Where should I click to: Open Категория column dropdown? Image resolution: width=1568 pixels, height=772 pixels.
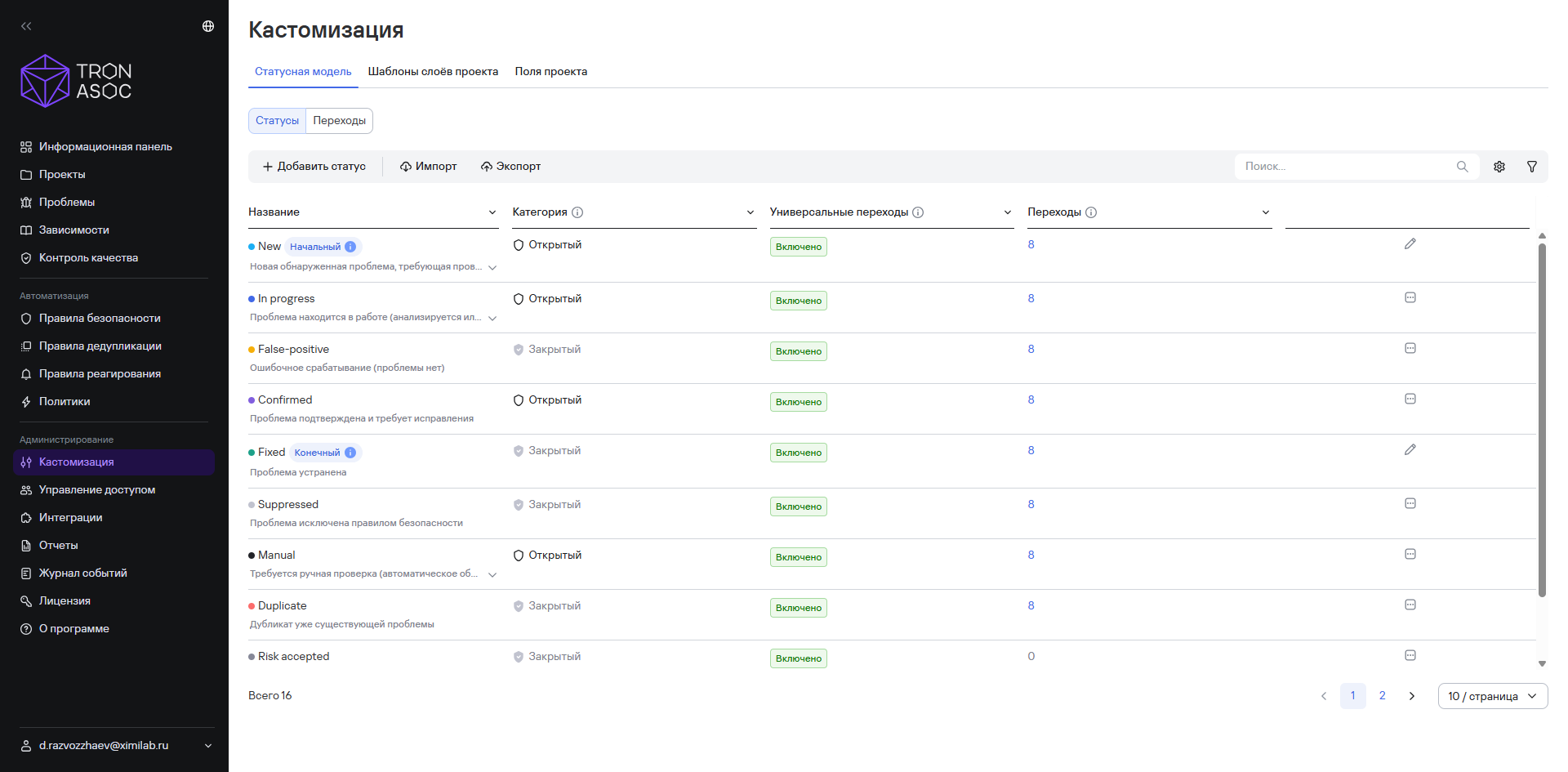(751, 212)
